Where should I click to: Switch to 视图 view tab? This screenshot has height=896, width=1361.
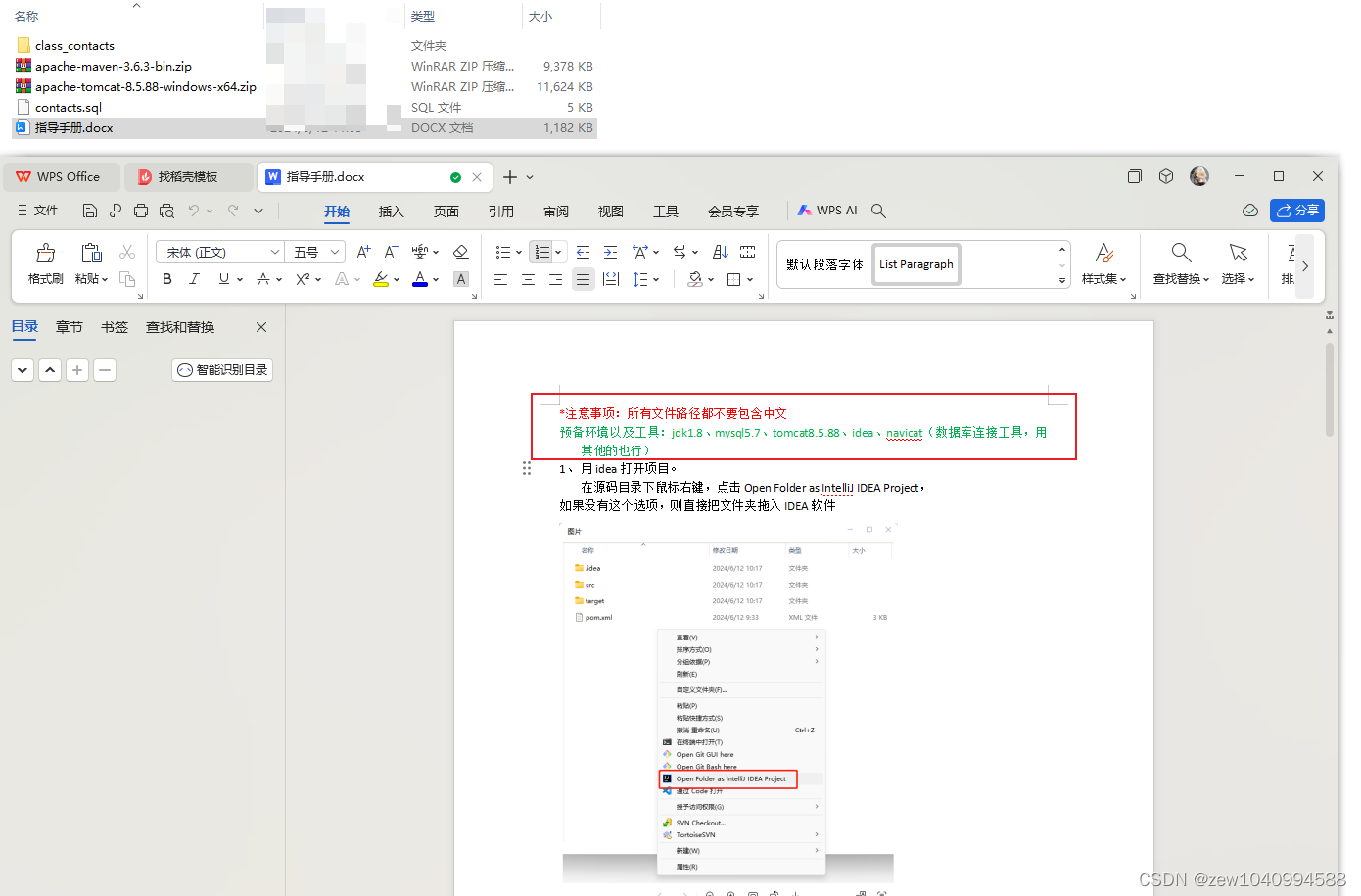coord(611,212)
